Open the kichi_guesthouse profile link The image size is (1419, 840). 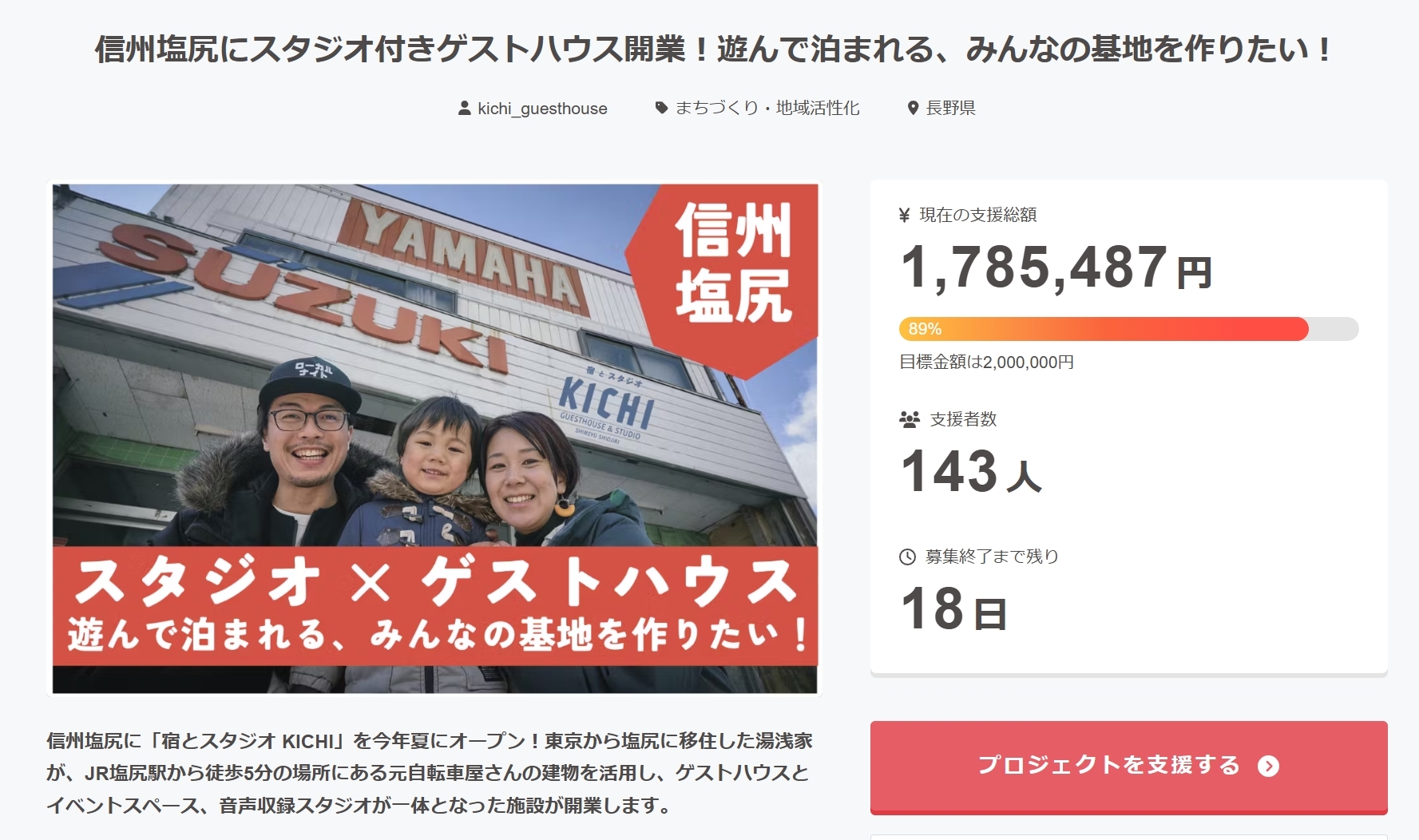point(542,108)
